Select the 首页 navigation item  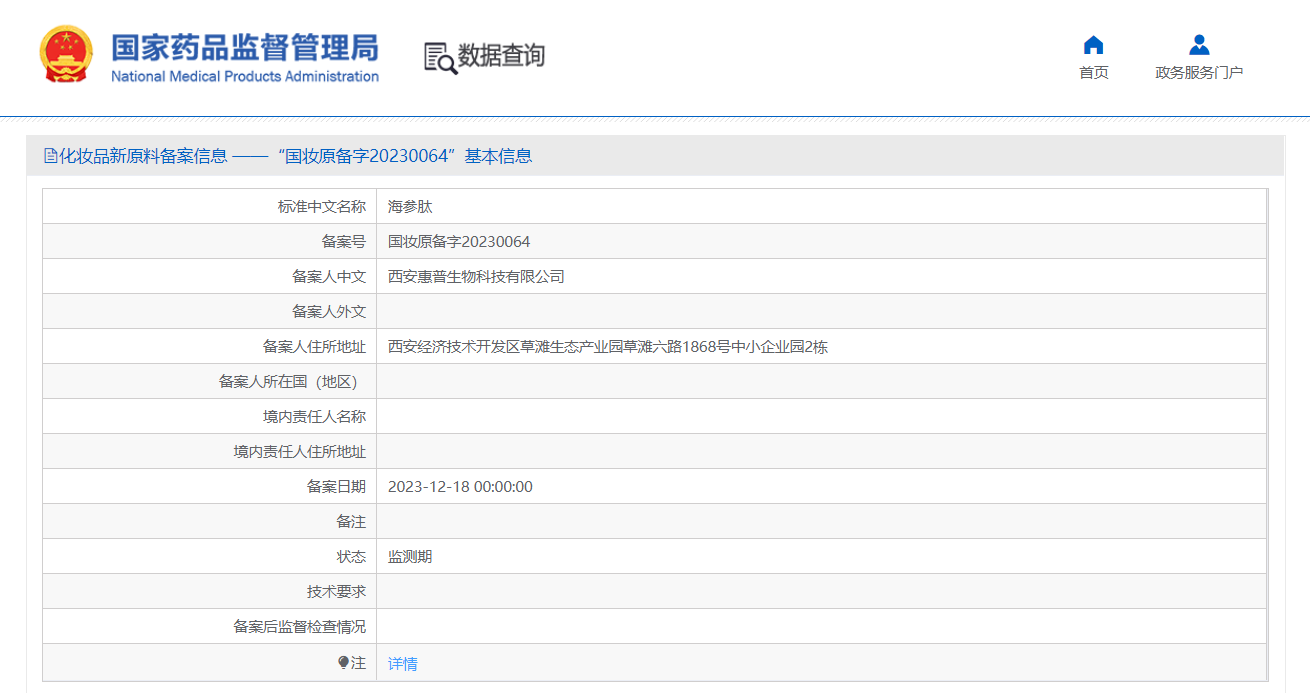(x=1093, y=71)
